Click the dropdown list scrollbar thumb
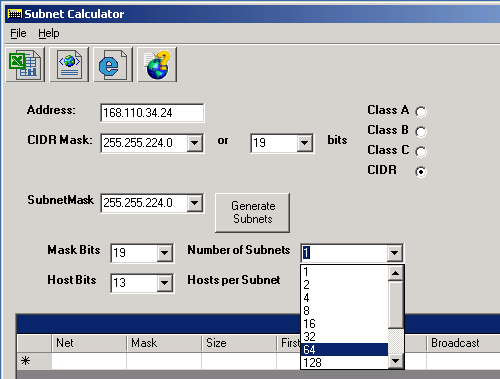Viewport: 500px width, 379px height. pos(396,304)
